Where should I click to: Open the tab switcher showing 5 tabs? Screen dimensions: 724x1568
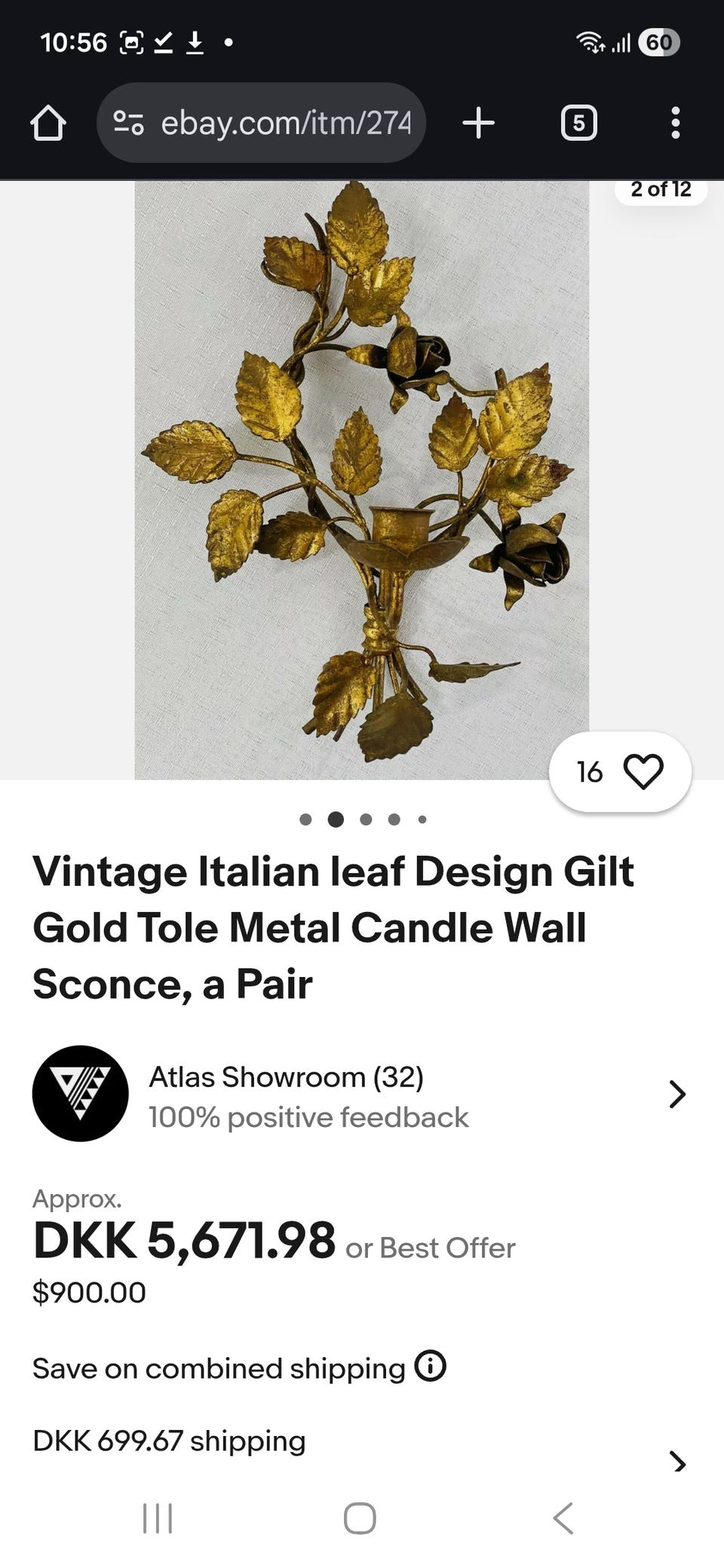pos(578,123)
